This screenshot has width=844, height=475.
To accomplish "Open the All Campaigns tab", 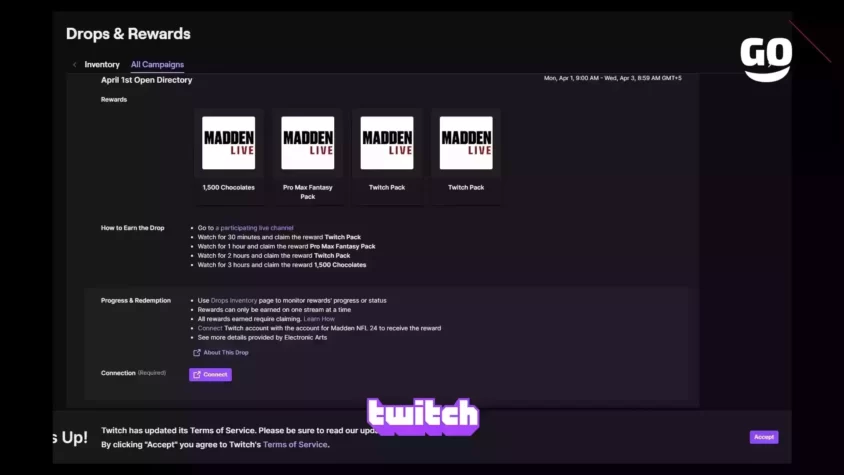I will click(x=157, y=65).
